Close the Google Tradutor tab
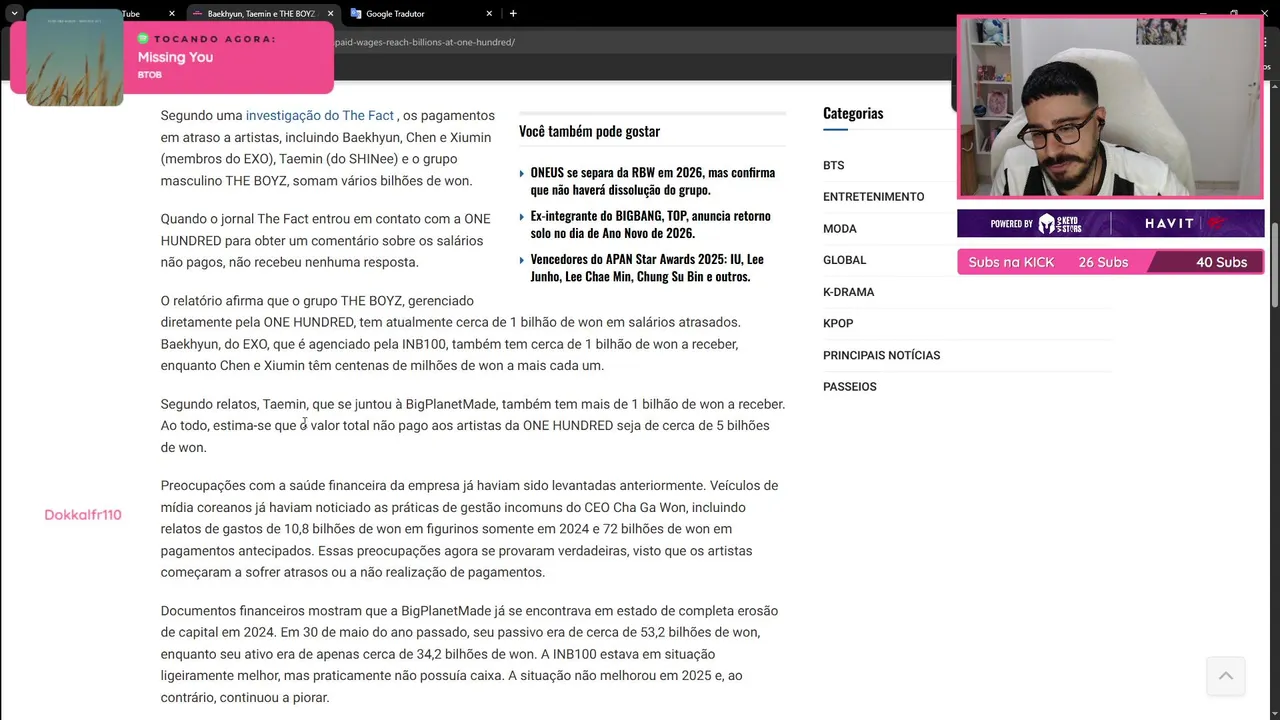The width and height of the screenshot is (1280, 720). pos(489,14)
